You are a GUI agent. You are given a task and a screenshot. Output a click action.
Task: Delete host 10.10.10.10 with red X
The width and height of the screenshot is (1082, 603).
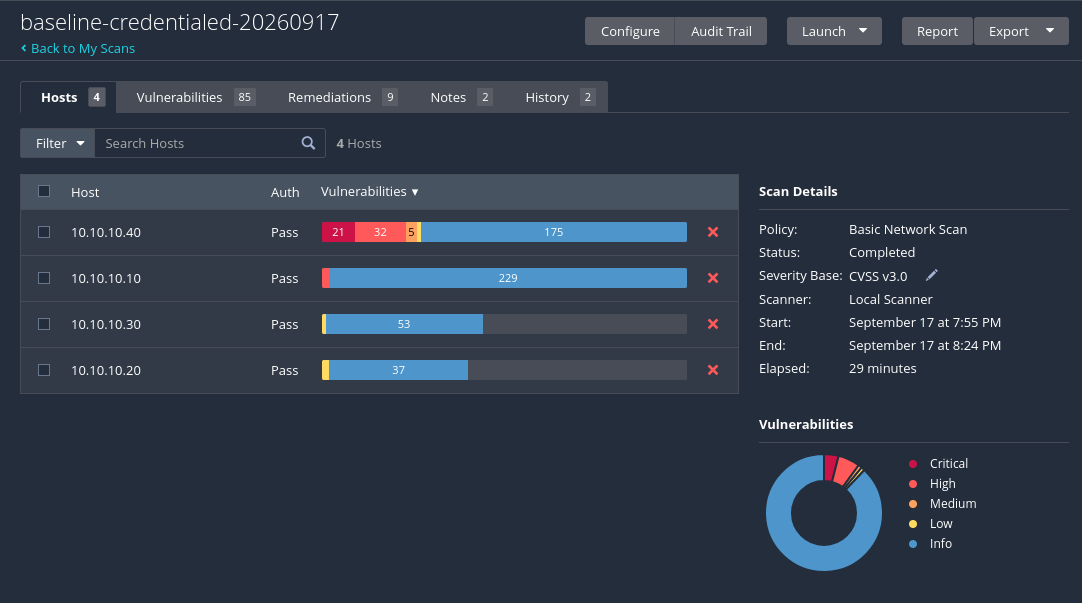point(713,278)
